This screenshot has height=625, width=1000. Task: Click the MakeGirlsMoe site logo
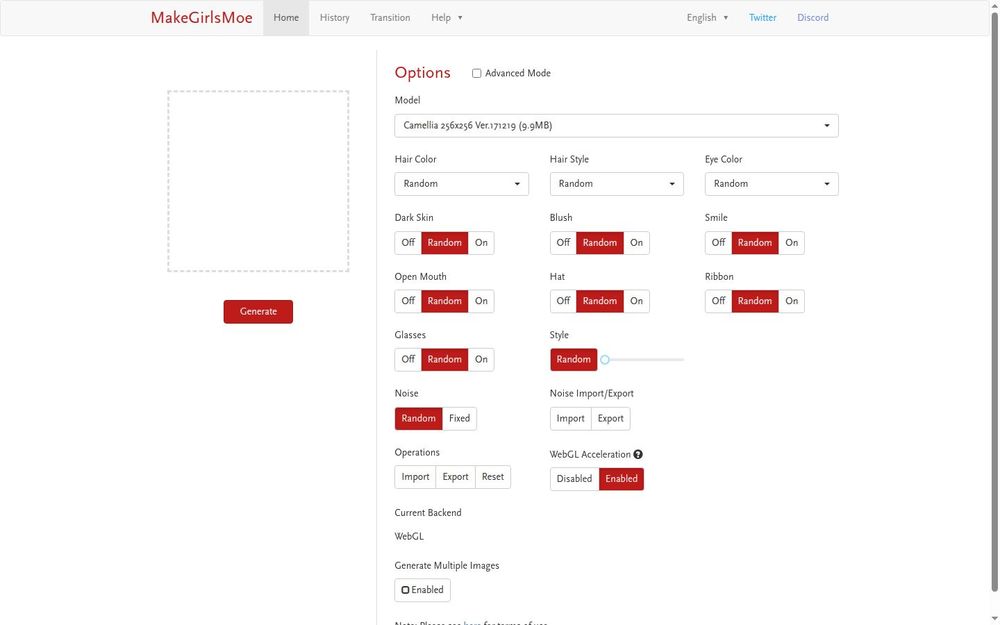point(202,18)
